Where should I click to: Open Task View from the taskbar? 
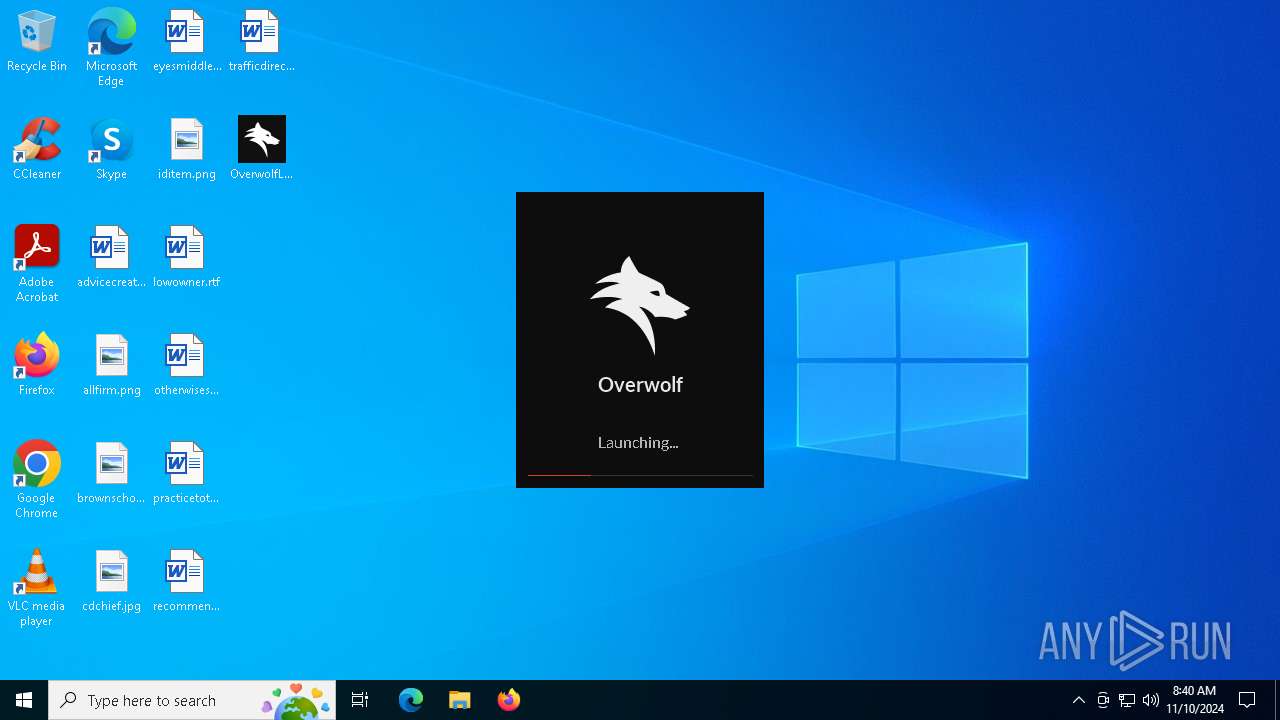pyautogui.click(x=360, y=700)
